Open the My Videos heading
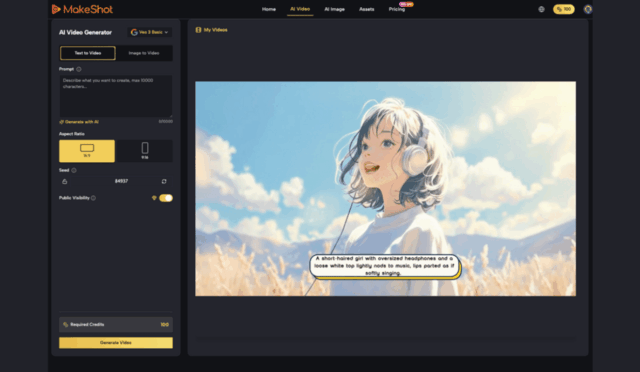Screen dimensions: 640x372 (x=211, y=30)
